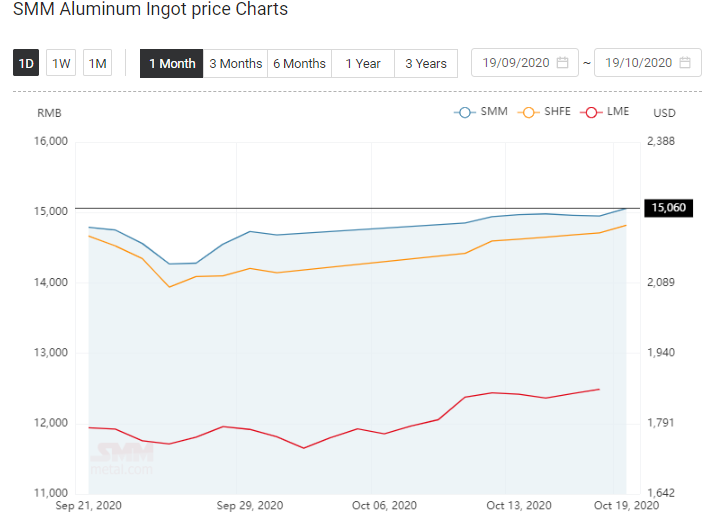Viewport: 722px width, 528px height.
Task: Click the USD axis unit label
Action: point(664,113)
